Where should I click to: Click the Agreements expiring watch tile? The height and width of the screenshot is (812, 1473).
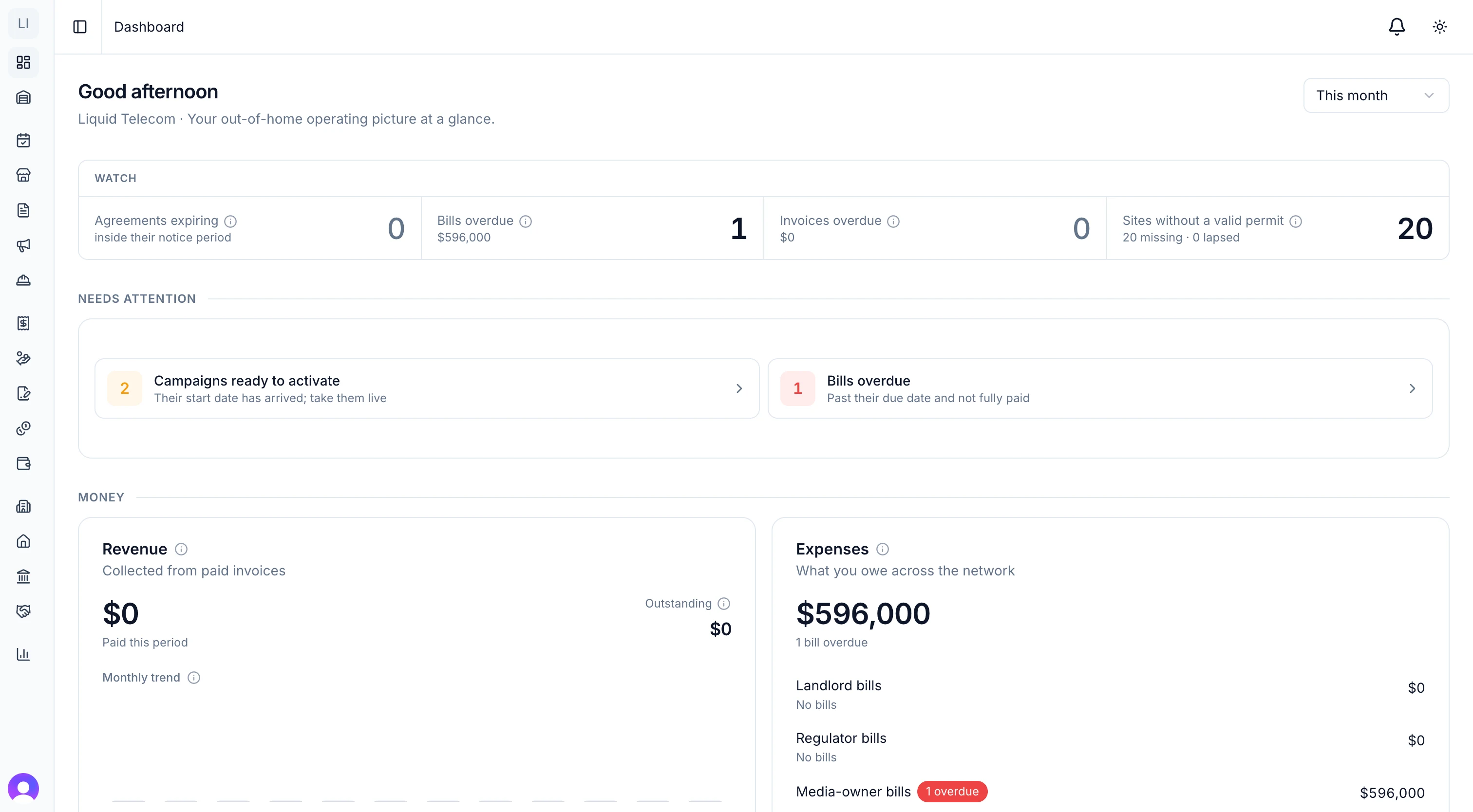pos(250,229)
